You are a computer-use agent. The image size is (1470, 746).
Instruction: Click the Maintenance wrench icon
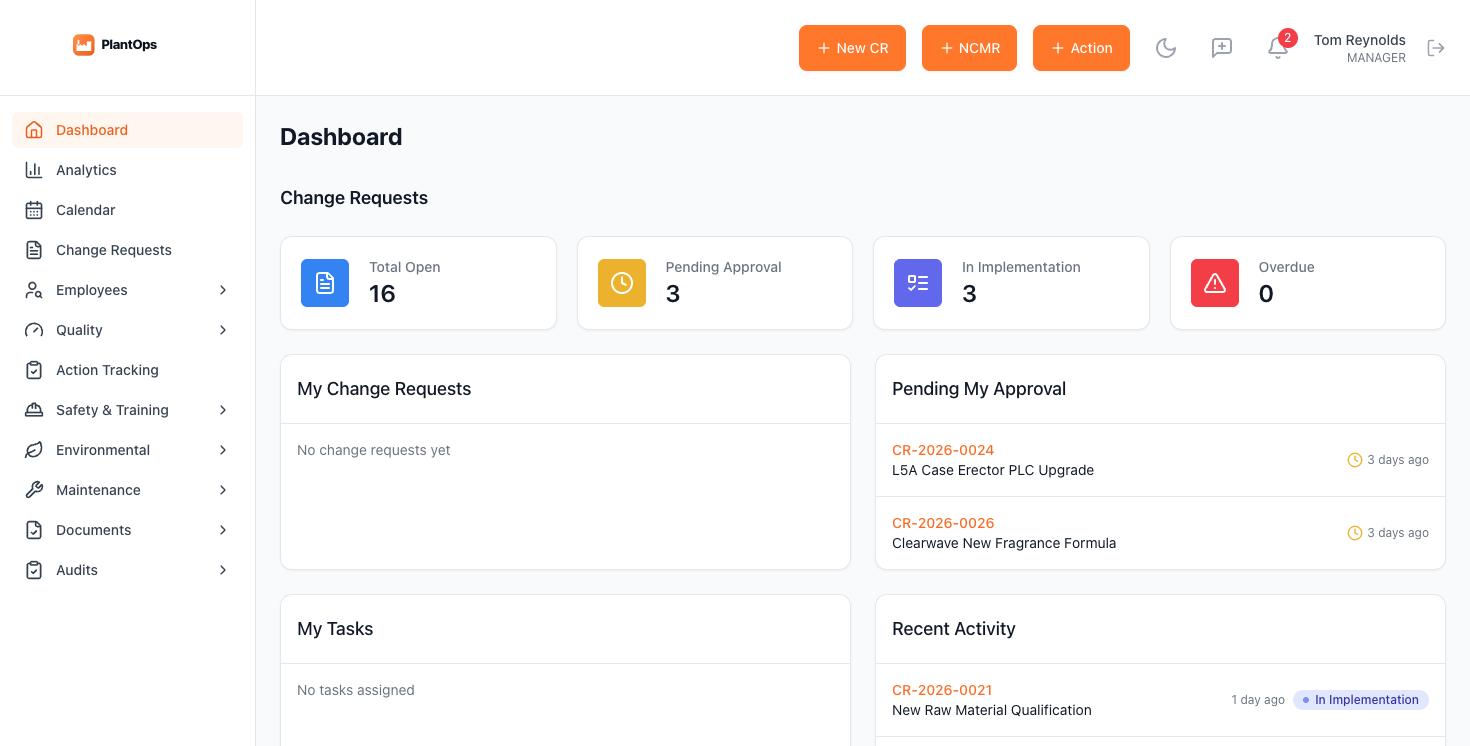(x=34, y=490)
